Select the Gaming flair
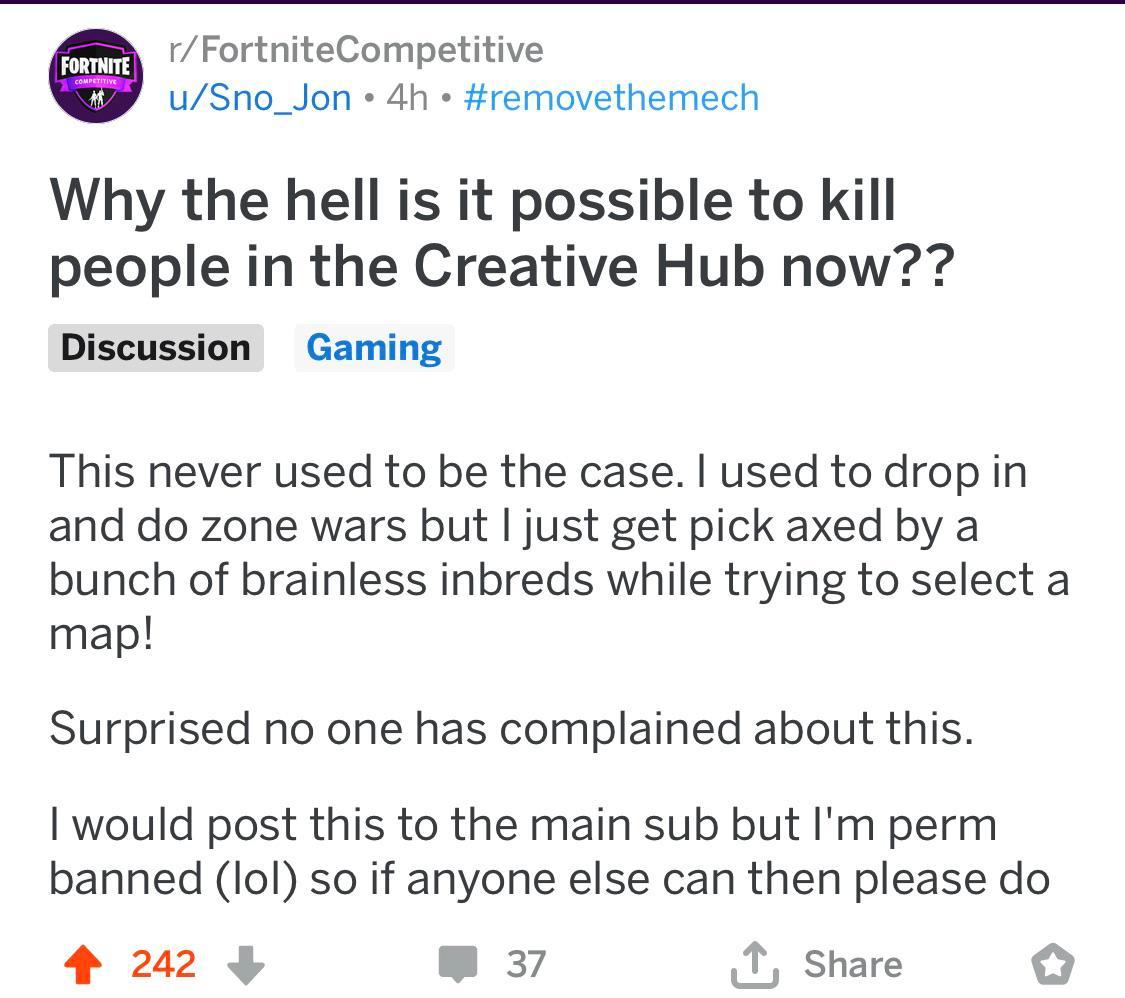1125x998 pixels. coord(374,347)
